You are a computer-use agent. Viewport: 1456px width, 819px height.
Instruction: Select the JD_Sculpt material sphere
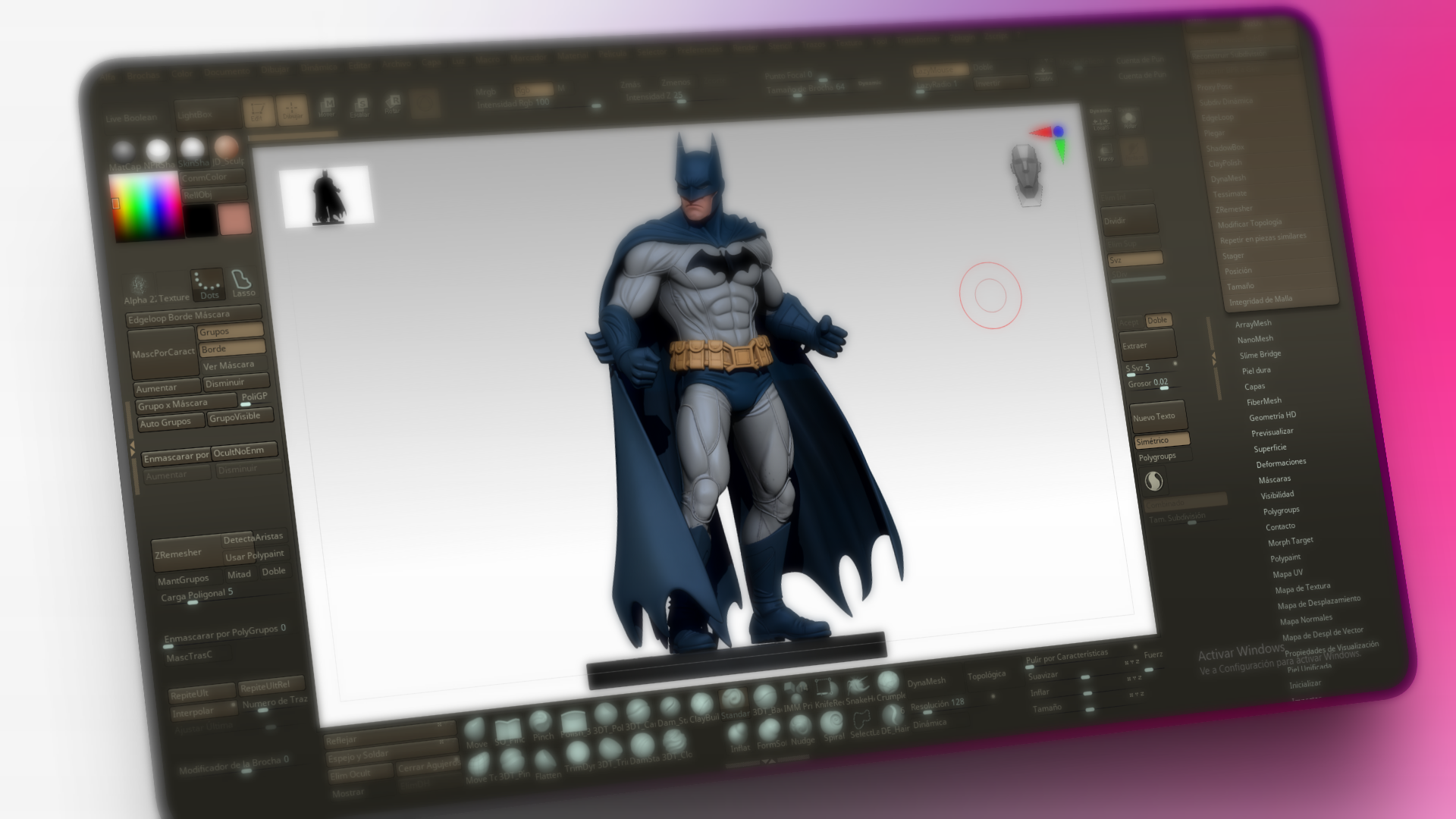[226, 148]
